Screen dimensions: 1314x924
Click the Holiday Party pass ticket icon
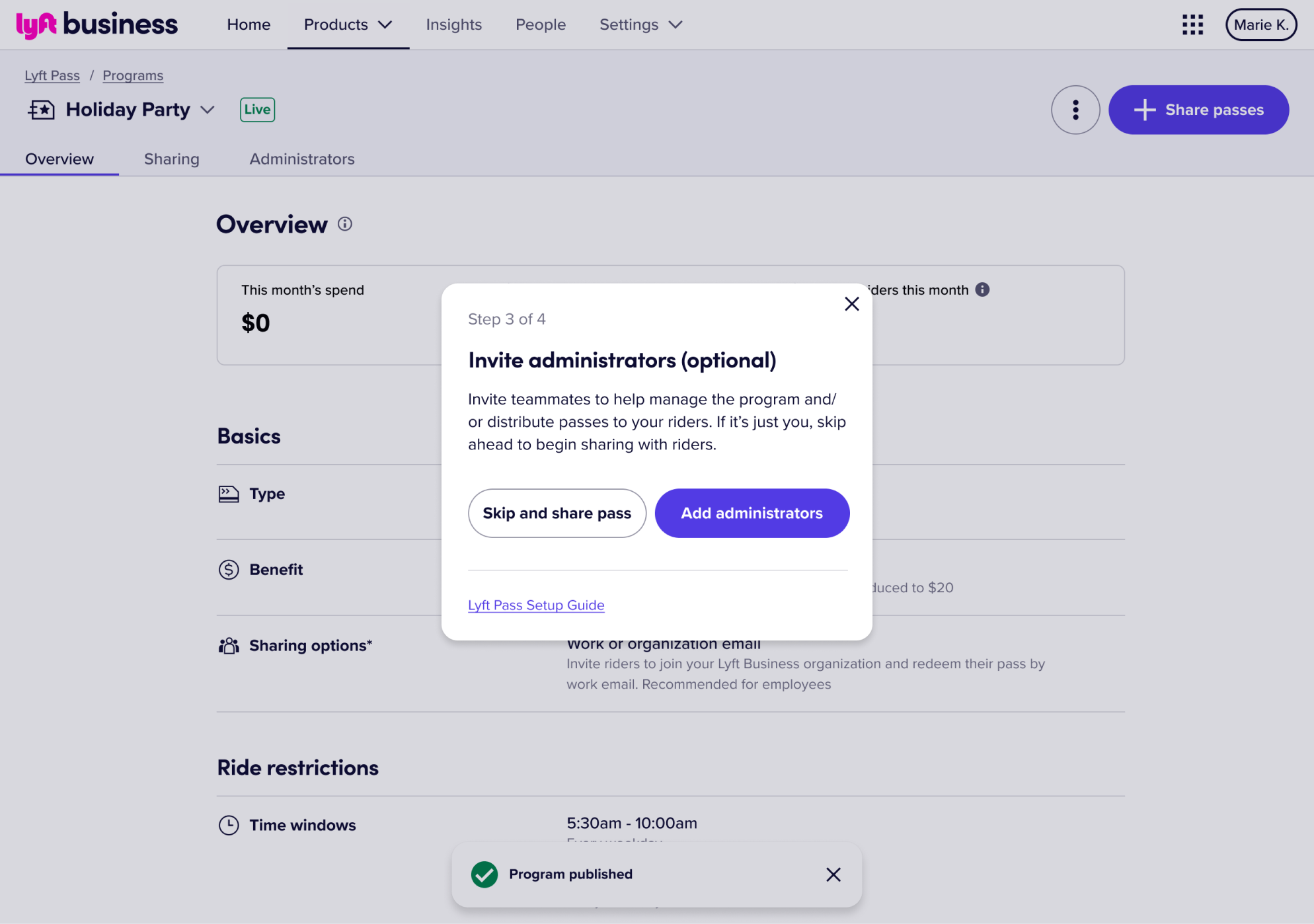pyautogui.click(x=41, y=110)
